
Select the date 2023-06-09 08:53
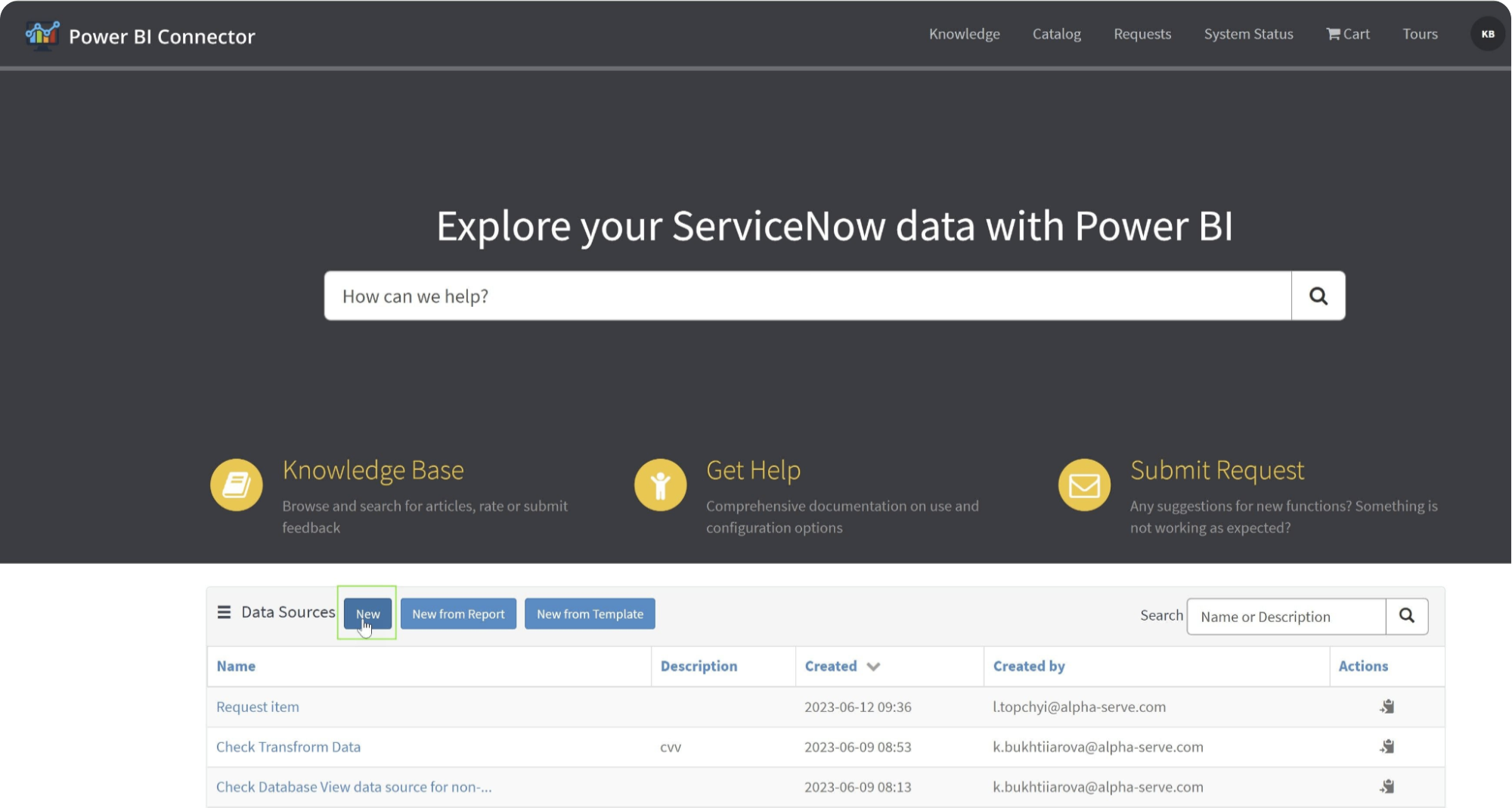pos(857,747)
